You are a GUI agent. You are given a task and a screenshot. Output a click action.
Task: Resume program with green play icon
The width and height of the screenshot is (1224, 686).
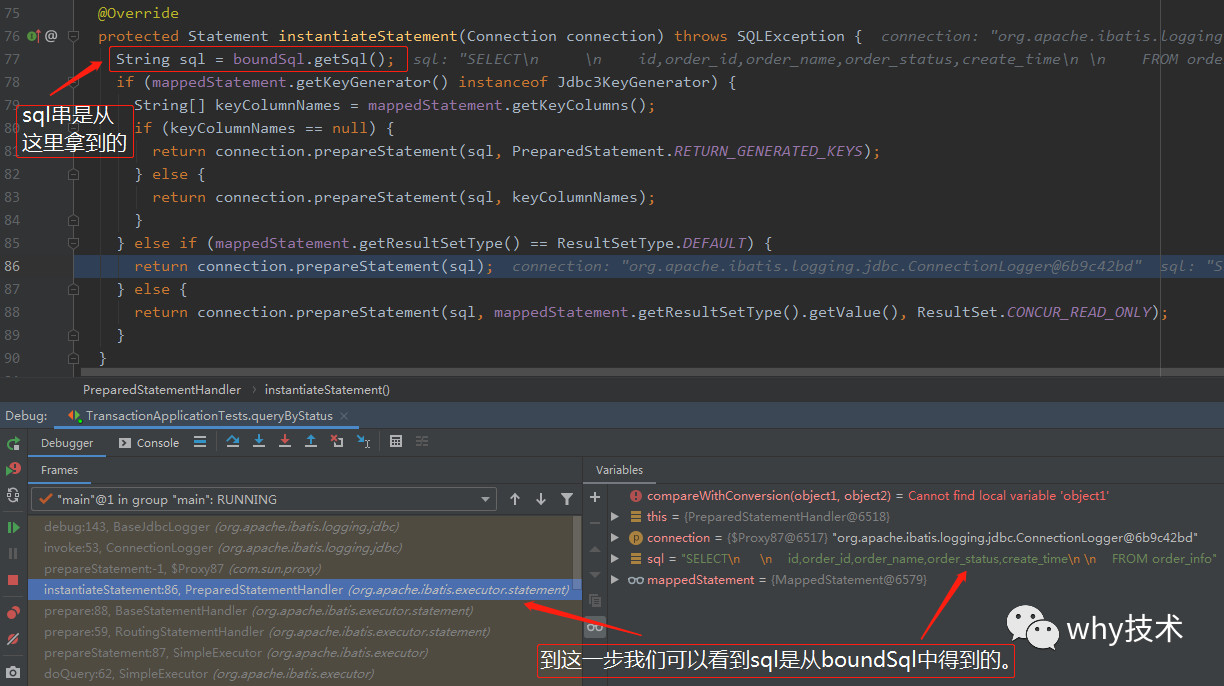(13, 527)
